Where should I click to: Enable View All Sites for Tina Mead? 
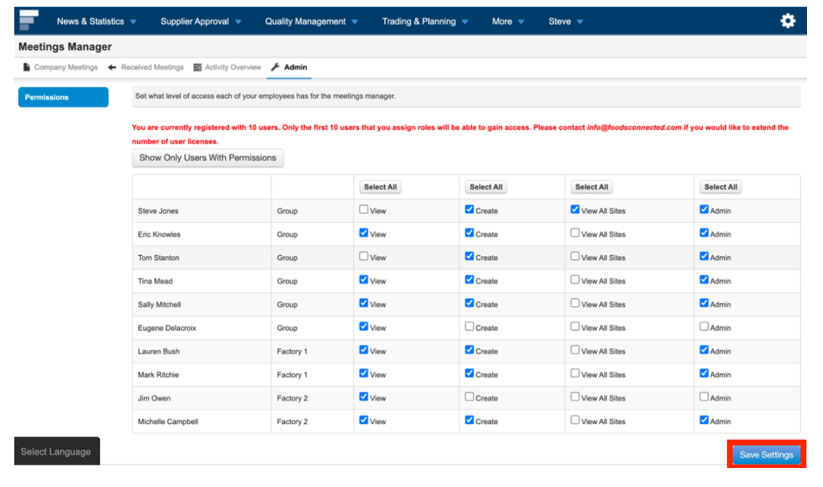click(x=575, y=280)
